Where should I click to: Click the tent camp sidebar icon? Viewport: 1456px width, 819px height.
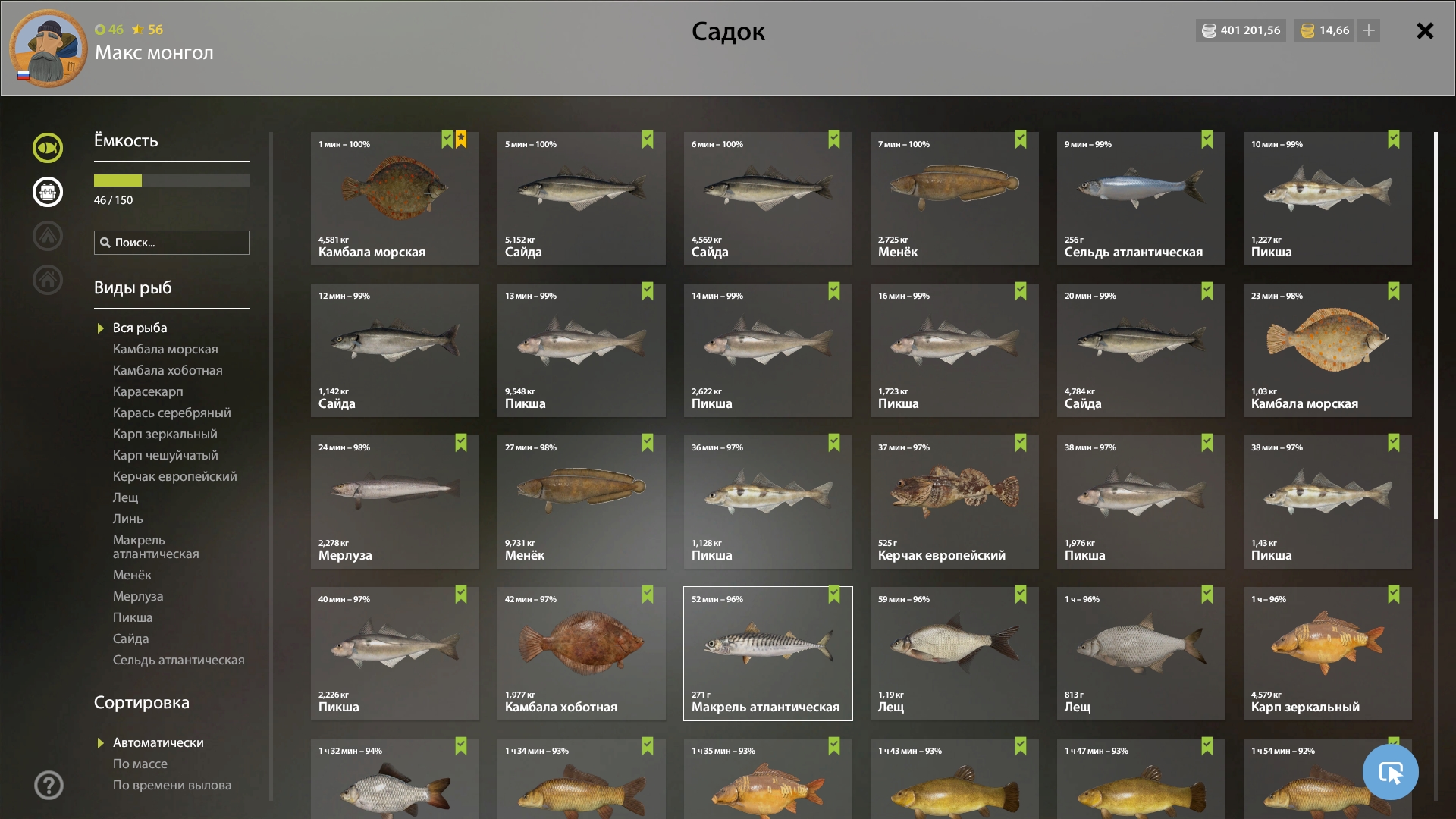[48, 236]
